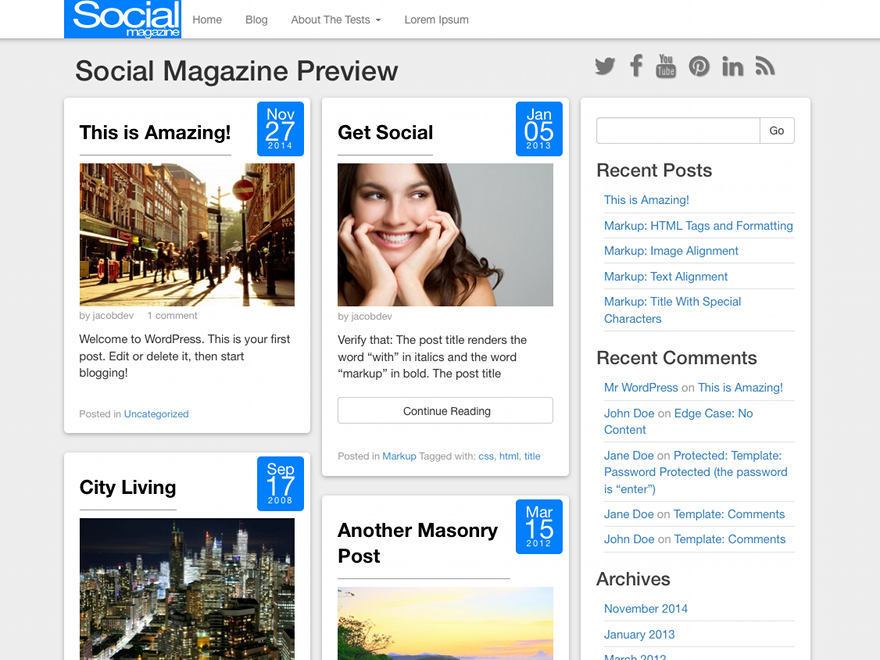The height and width of the screenshot is (660, 880).
Task: Open the smiling woman post image
Action: pos(445,235)
